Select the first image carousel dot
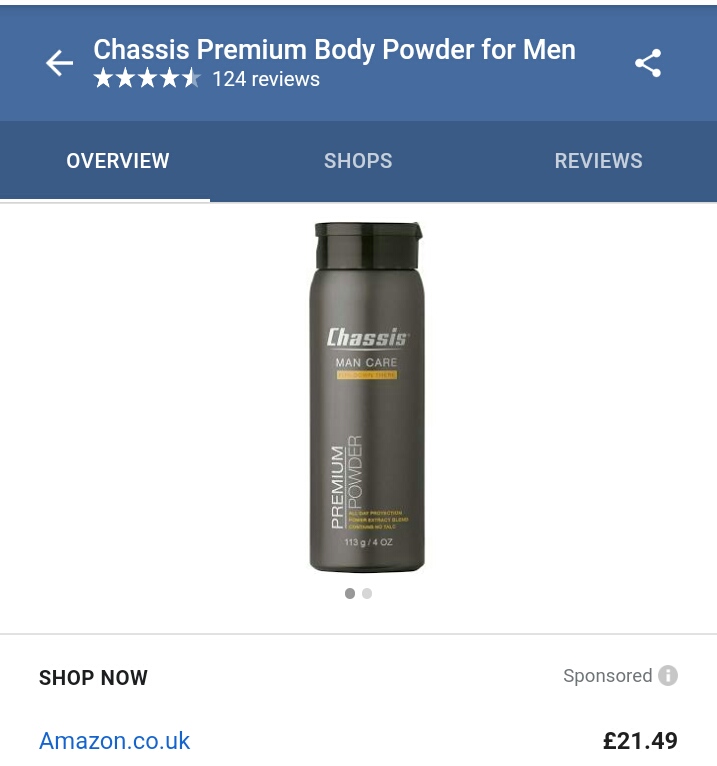The image size is (717, 766). point(350,594)
